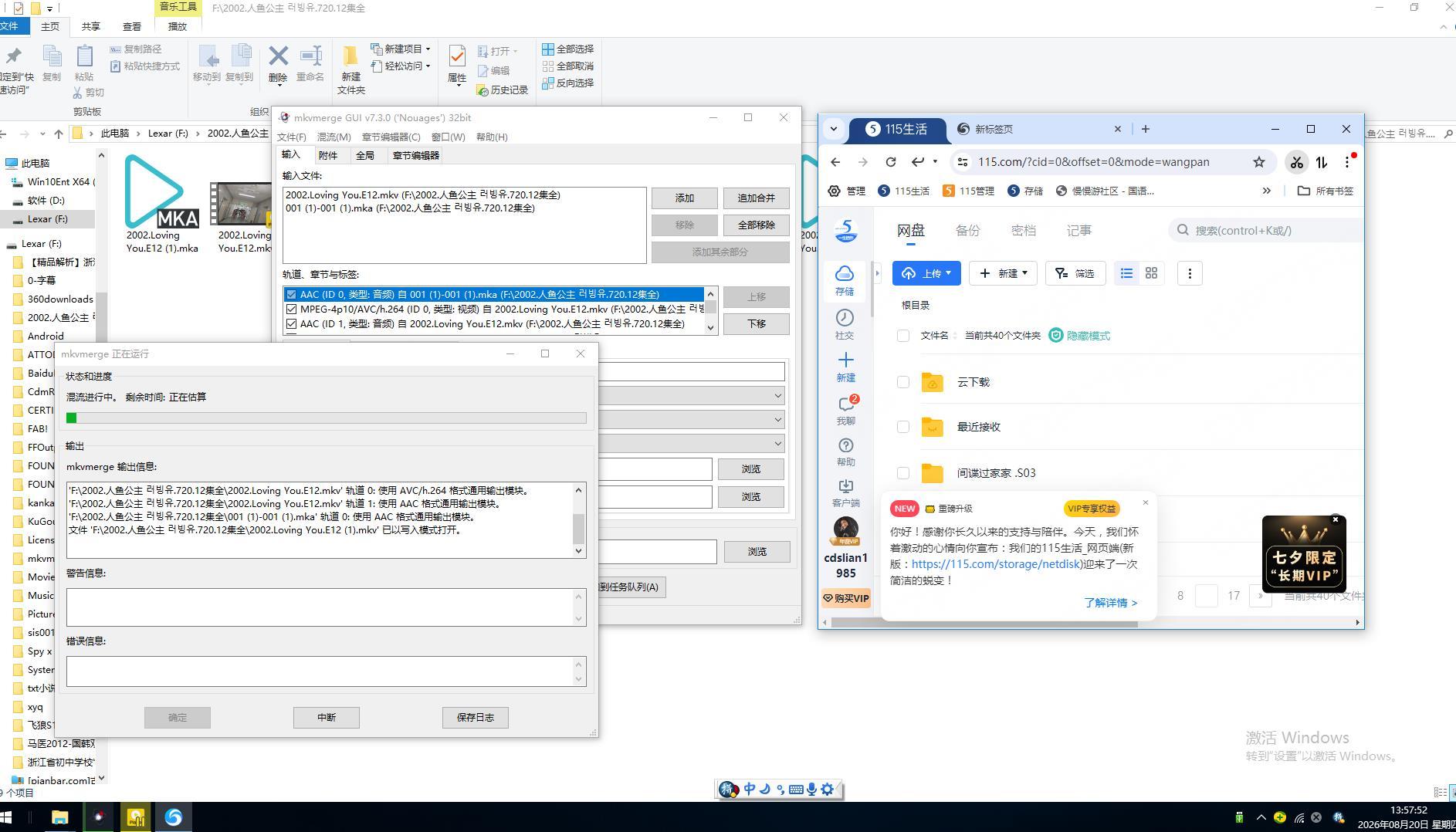Tick the 115 select-all 文件名 checkbox
This screenshot has height=832, width=1456.
(903, 336)
